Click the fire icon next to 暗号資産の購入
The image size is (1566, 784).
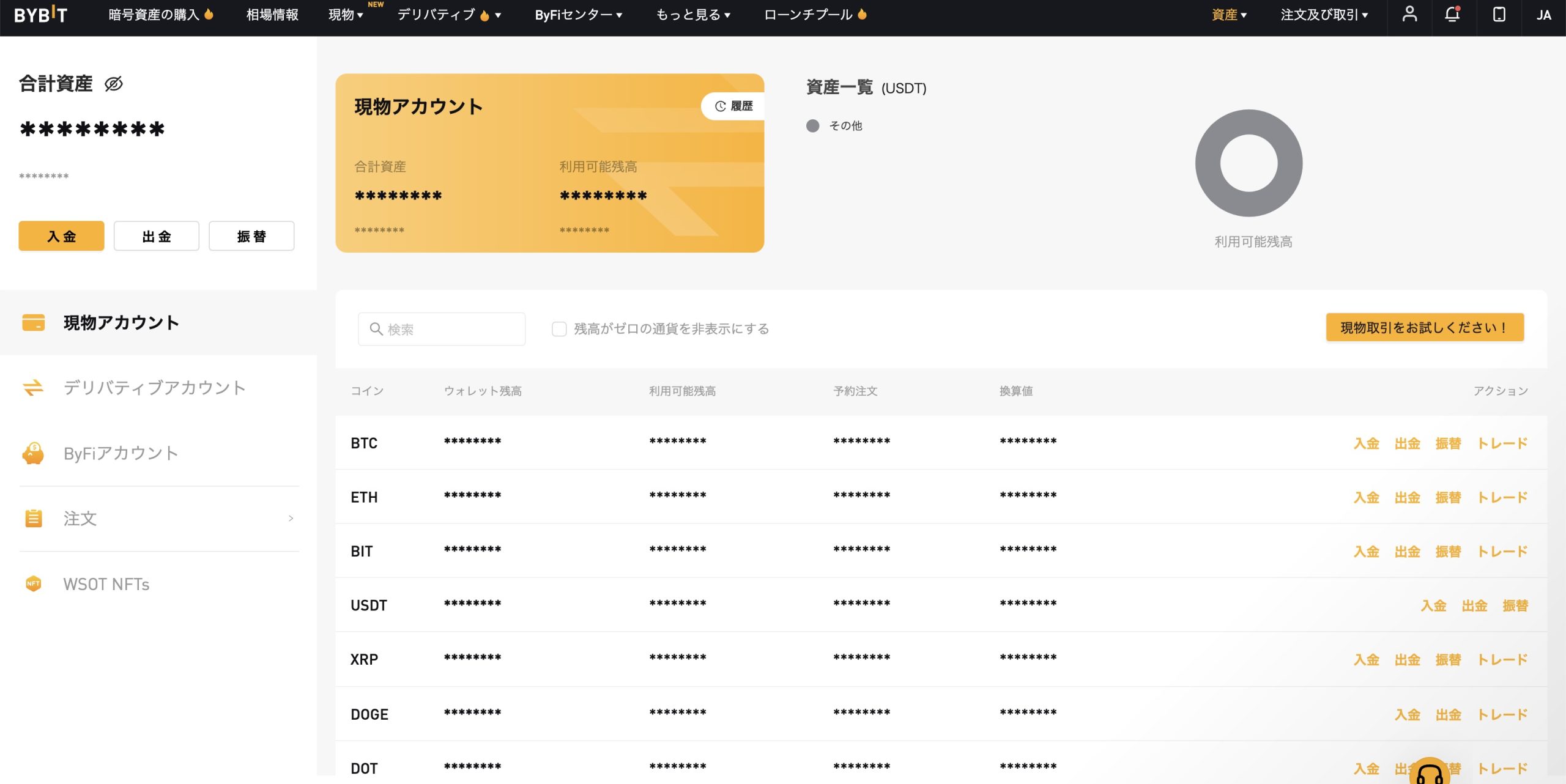click(x=209, y=13)
